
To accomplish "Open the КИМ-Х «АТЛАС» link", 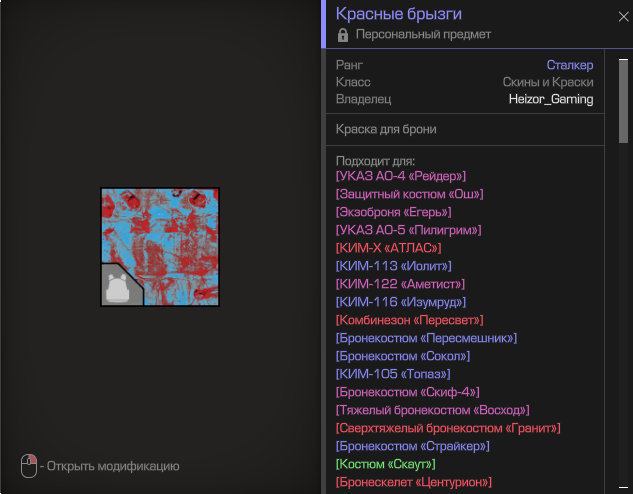I will point(389,248).
